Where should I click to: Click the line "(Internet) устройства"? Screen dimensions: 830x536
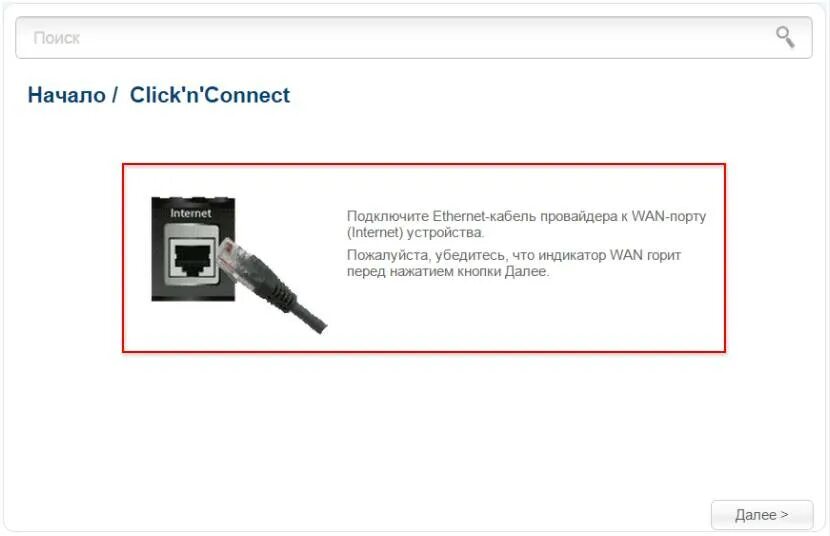pos(416,232)
